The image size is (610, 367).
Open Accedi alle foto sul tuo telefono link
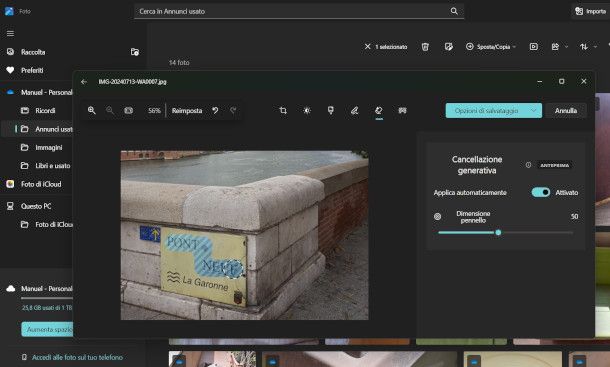click(x=77, y=357)
